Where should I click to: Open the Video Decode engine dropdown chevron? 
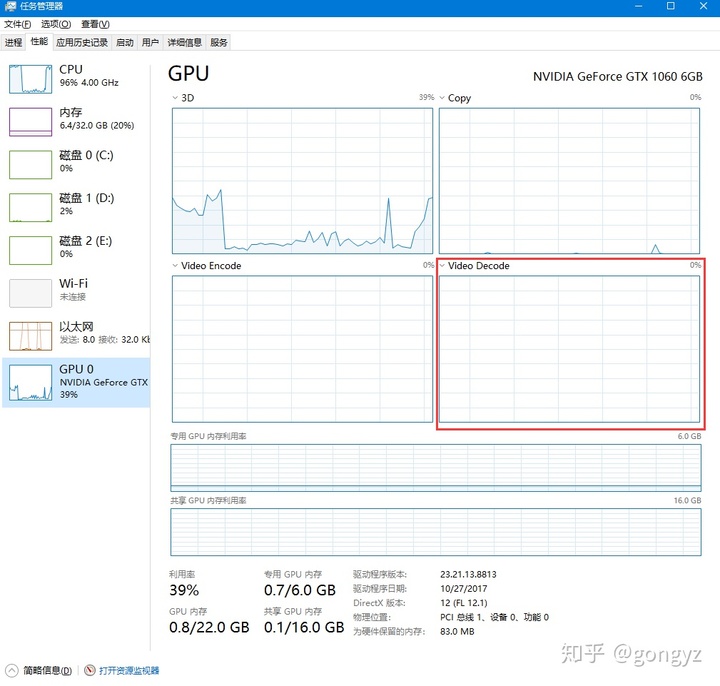point(442,265)
